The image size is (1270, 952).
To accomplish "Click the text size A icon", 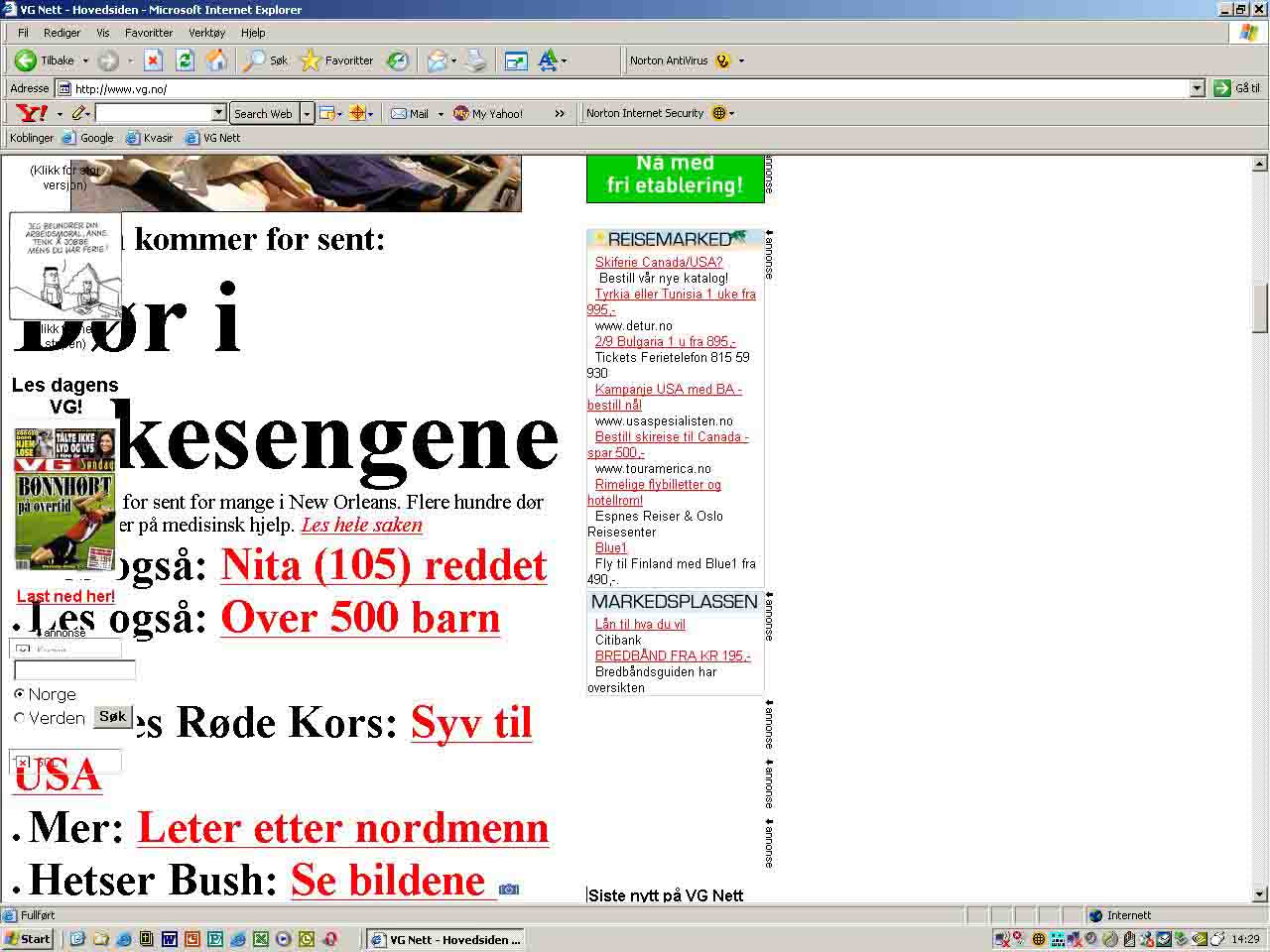I will [x=548, y=60].
